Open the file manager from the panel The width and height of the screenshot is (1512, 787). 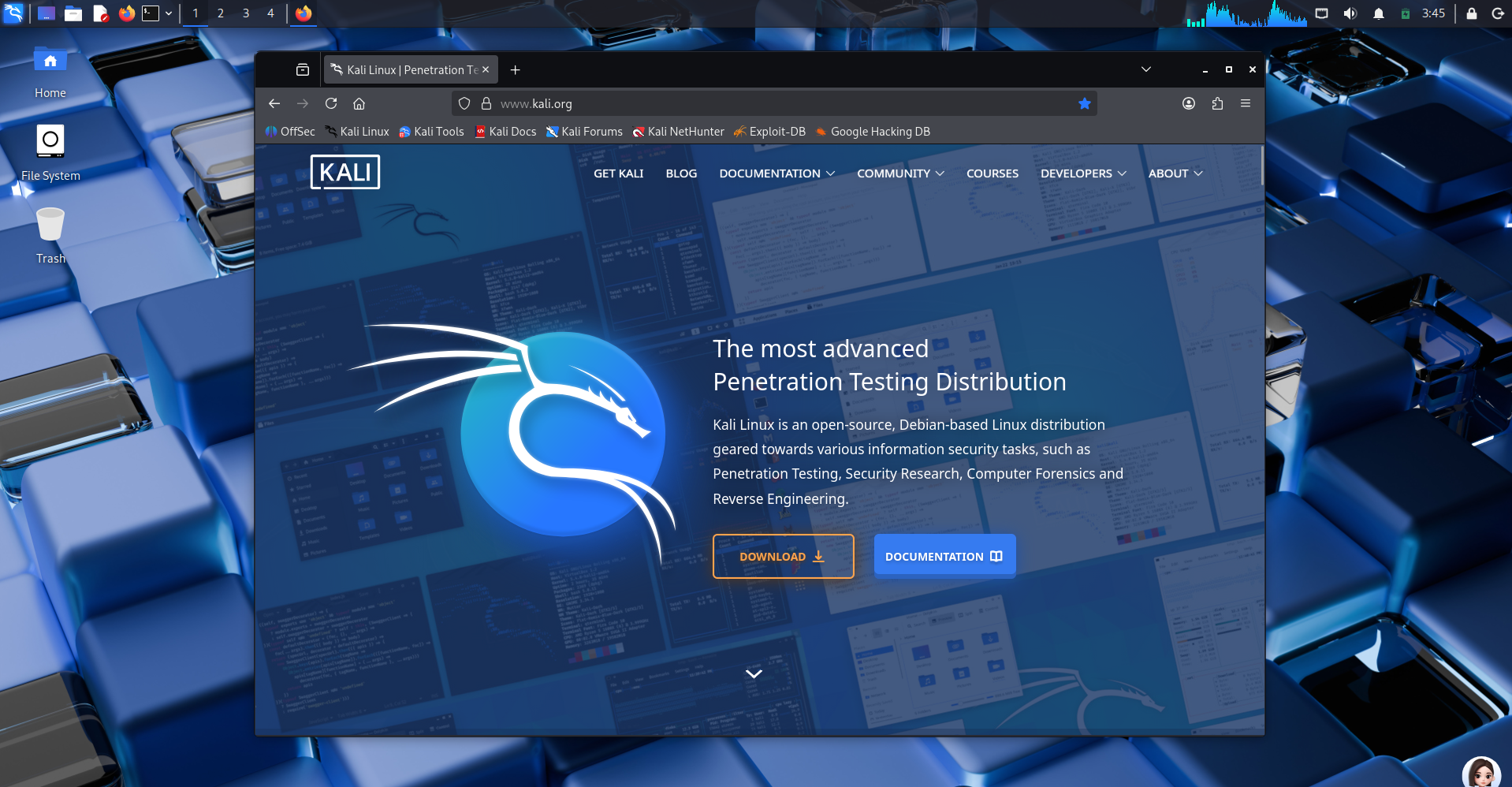pyautogui.click(x=73, y=13)
